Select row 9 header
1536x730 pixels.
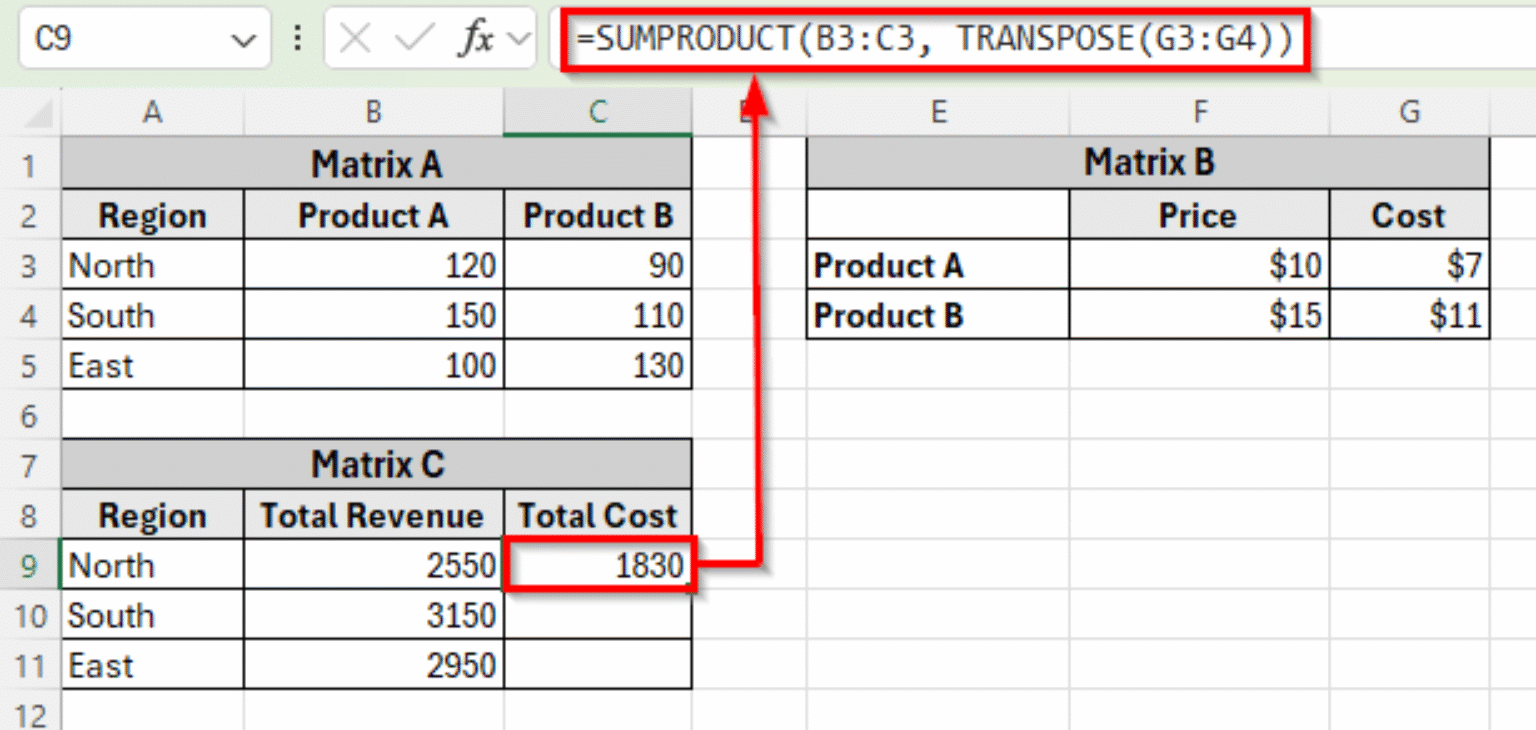tap(30, 564)
